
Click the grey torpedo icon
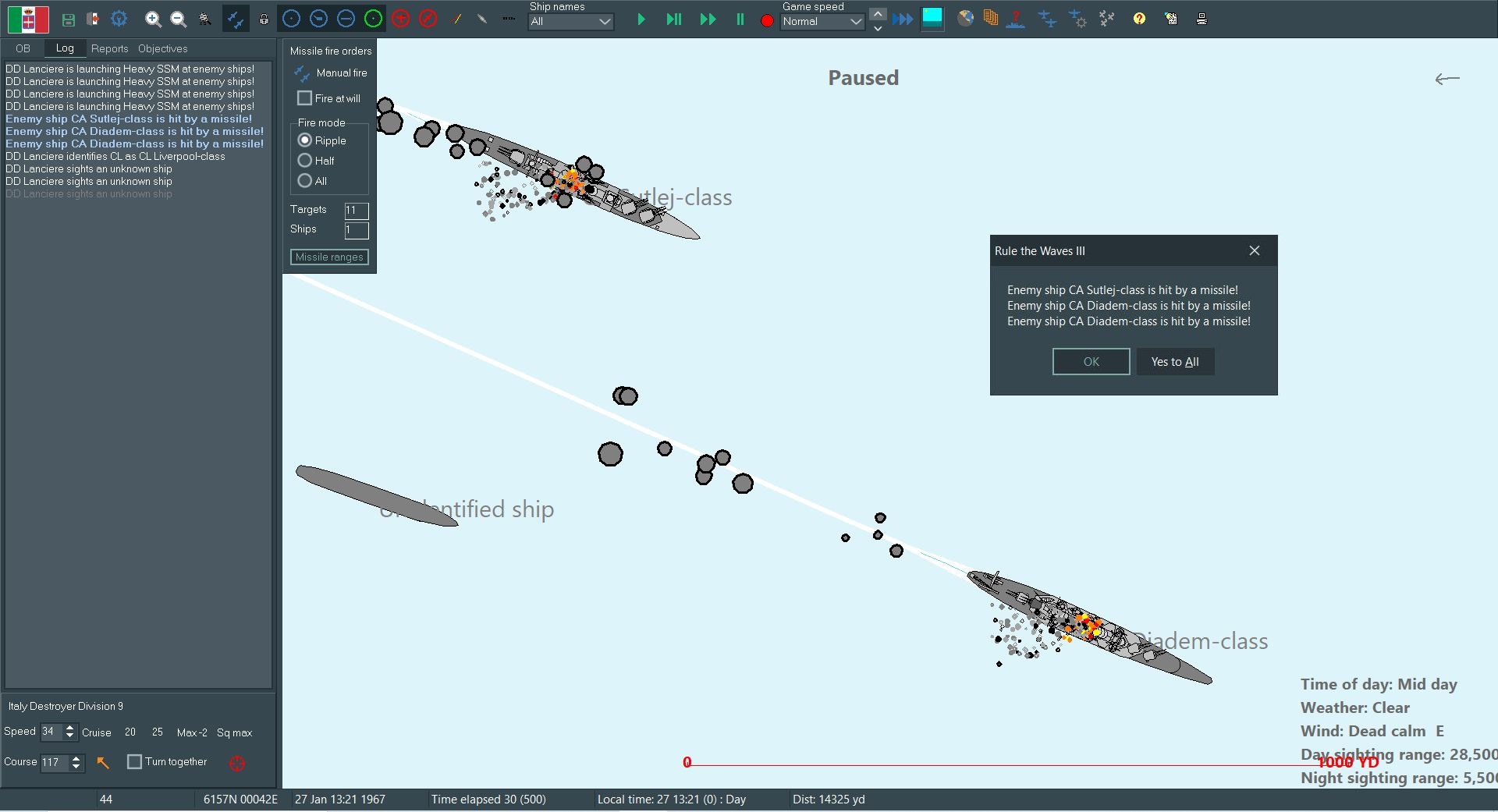(482, 19)
